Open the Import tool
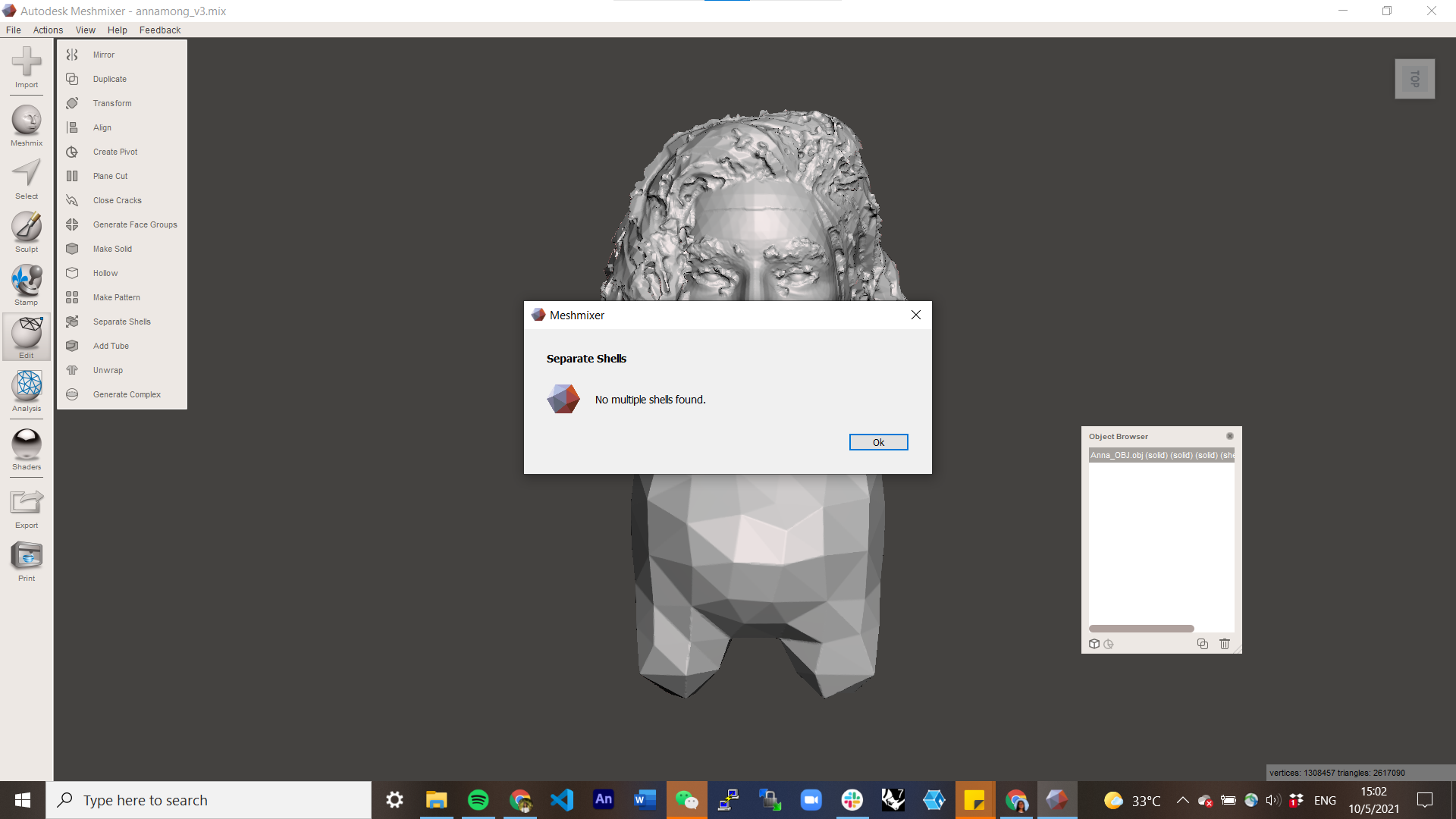 coord(26,68)
